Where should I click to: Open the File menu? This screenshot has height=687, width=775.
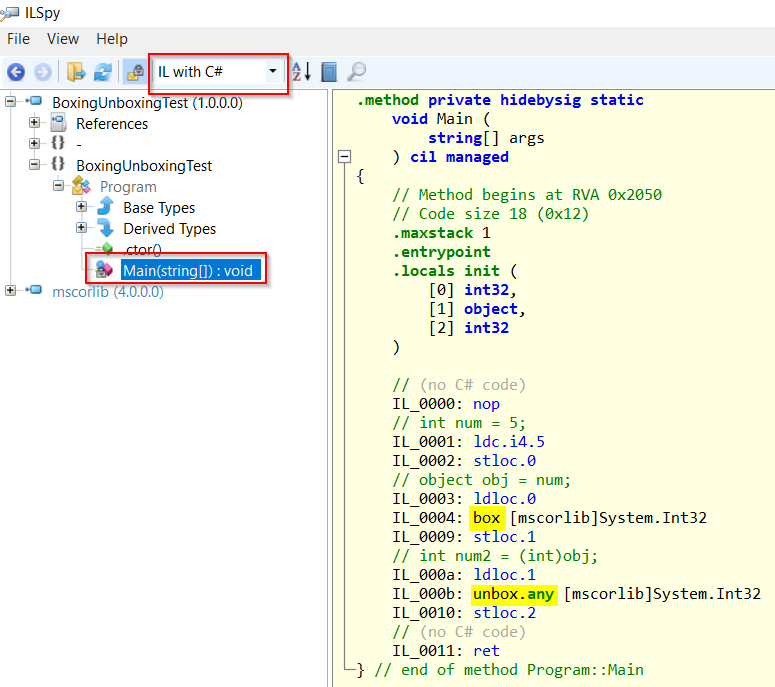[x=19, y=39]
